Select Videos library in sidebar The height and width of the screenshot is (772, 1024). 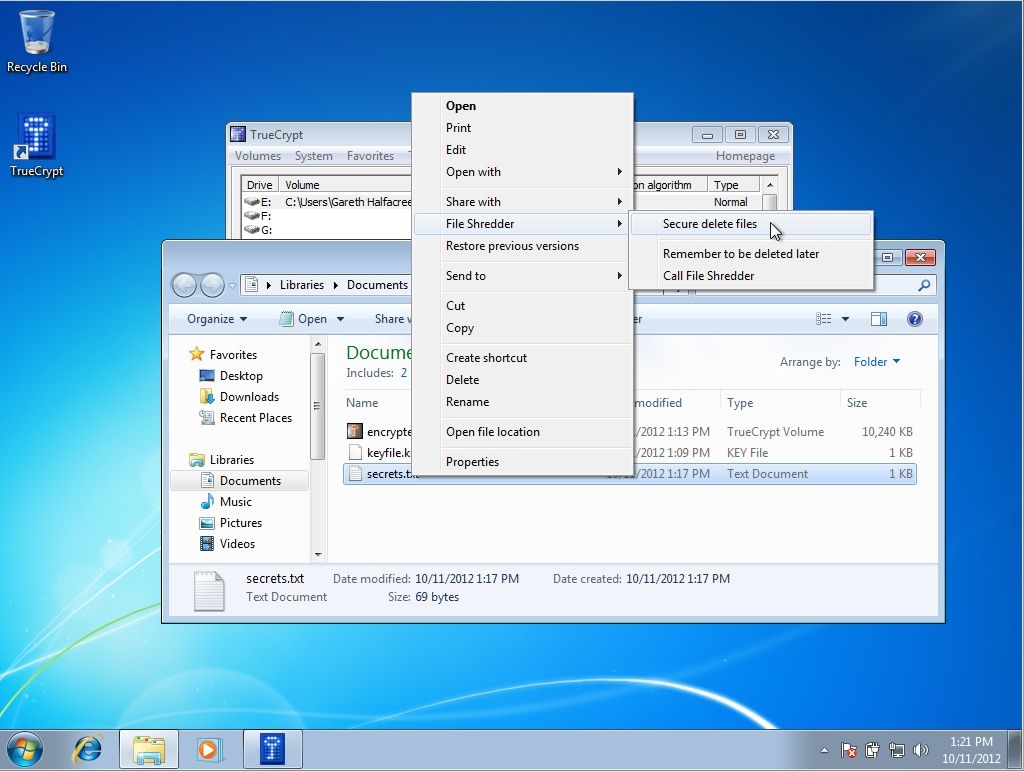click(x=227, y=543)
